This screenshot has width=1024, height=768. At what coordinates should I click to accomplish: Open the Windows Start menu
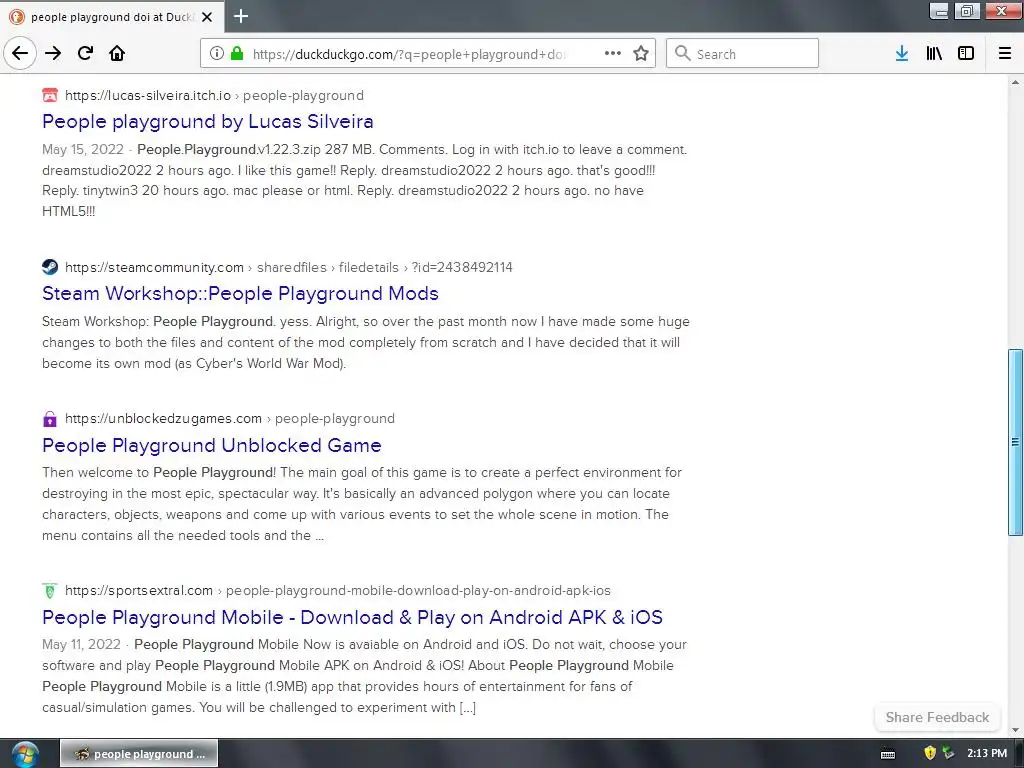pos(24,754)
